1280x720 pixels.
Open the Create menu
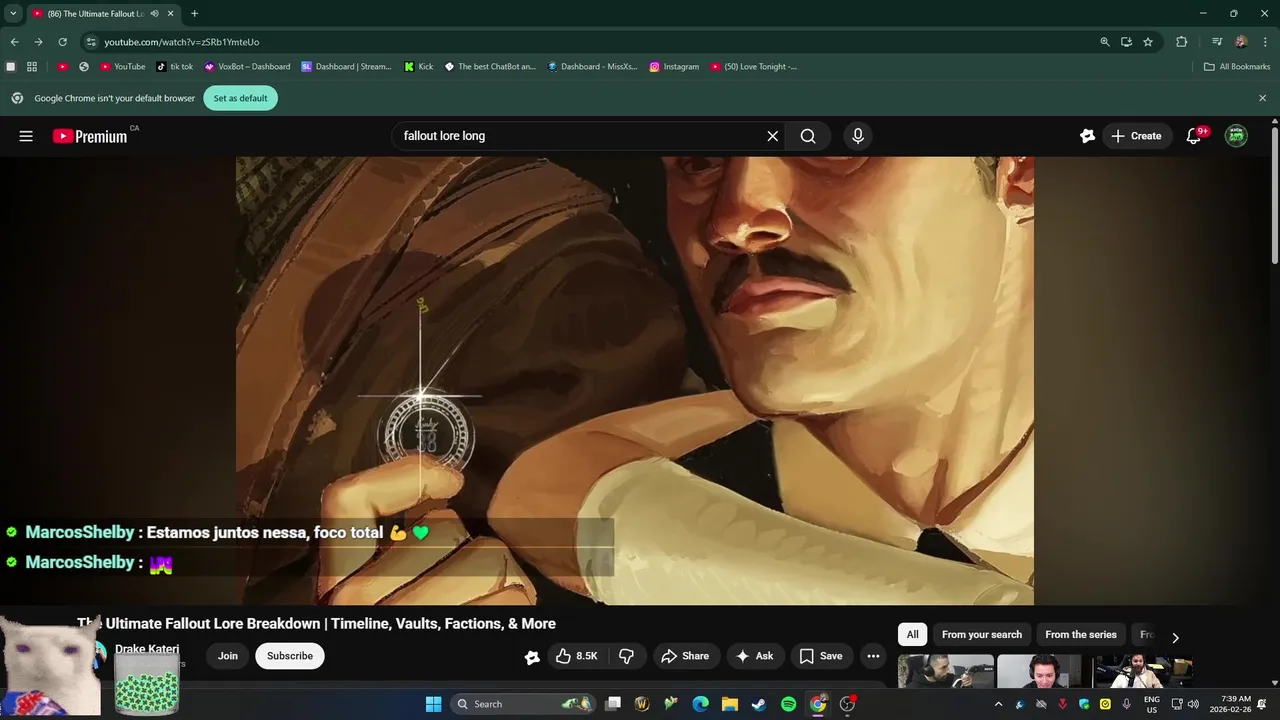pyautogui.click(x=1137, y=136)
